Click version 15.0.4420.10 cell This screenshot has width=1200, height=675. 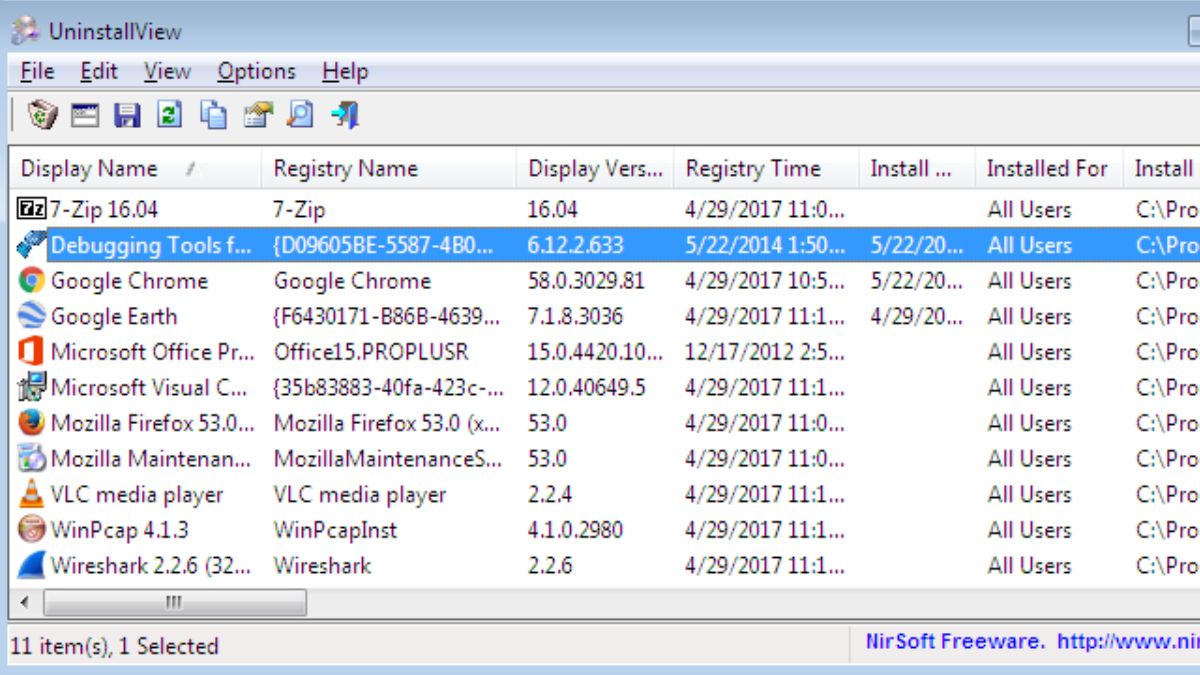[x=595, y=352]
